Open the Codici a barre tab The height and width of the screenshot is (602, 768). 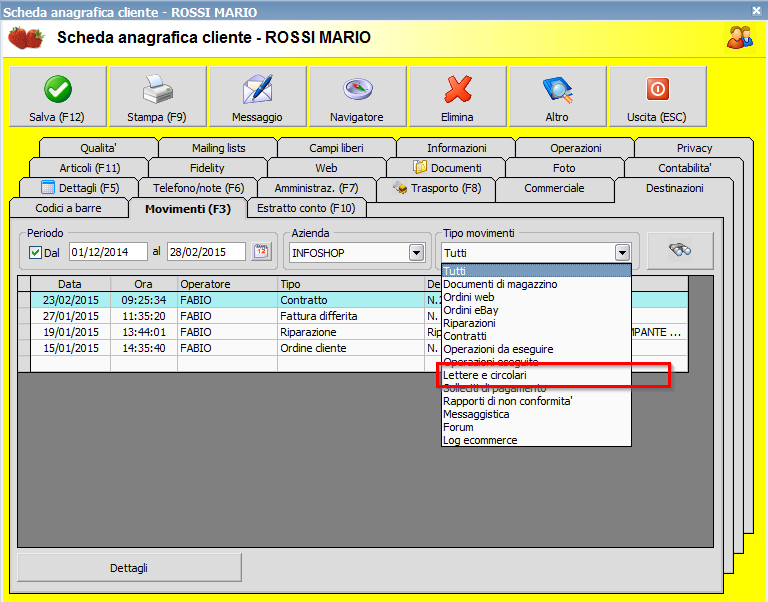pos(69,208)
